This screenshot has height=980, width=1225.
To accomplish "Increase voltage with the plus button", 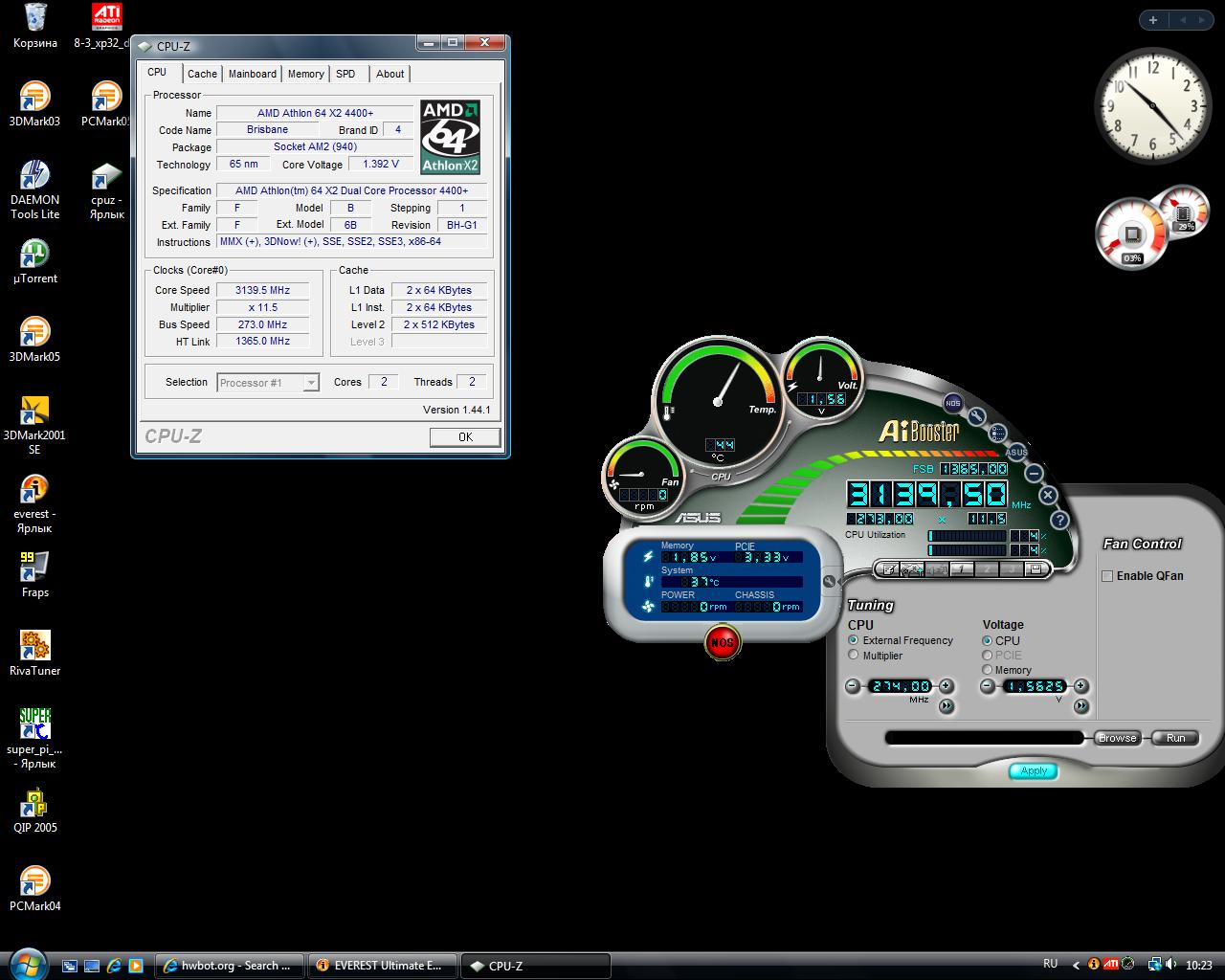I will coord(1080,686).
